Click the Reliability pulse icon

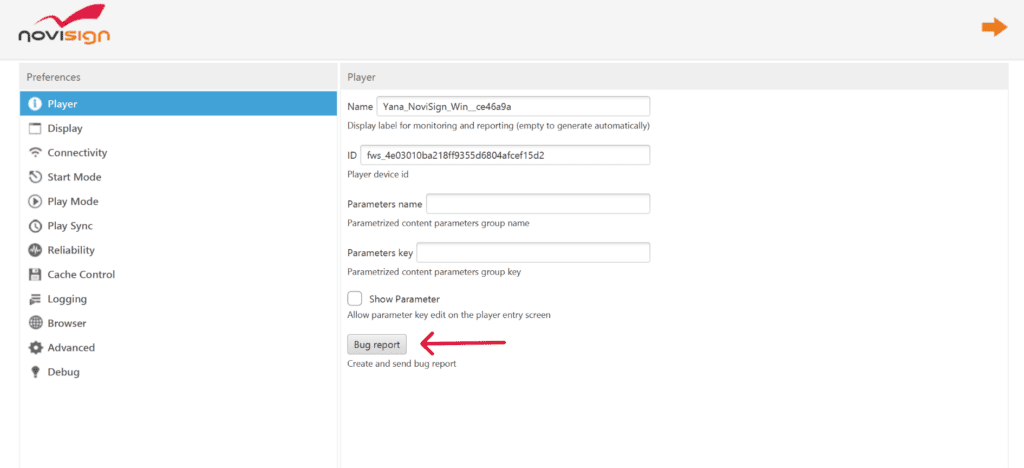(x=35, y=250)
